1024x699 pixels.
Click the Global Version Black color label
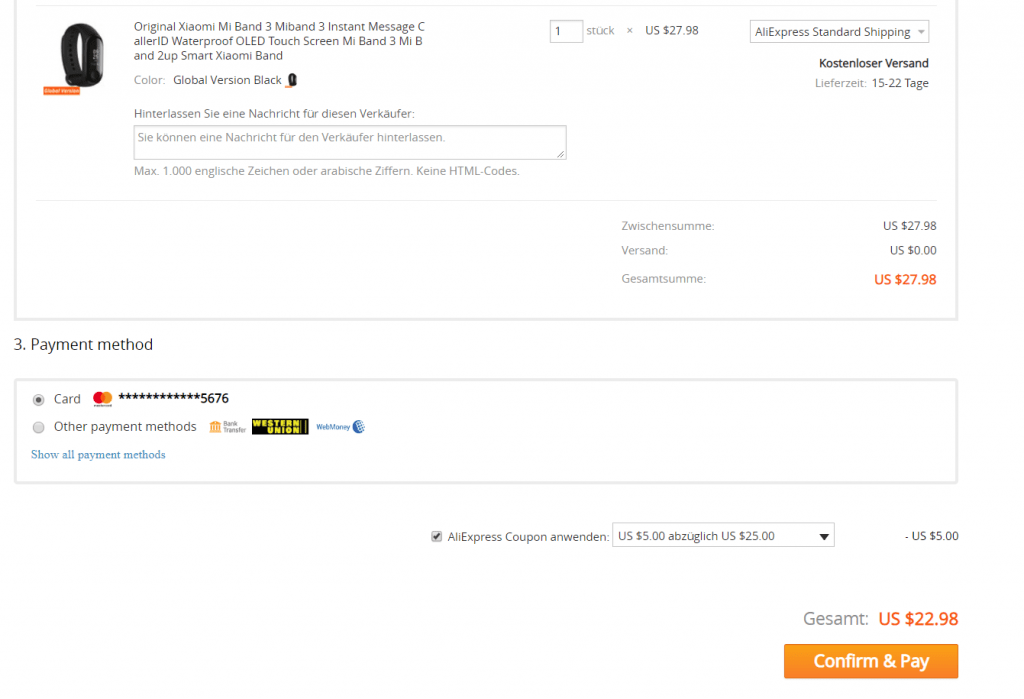(x=227, y=80)
